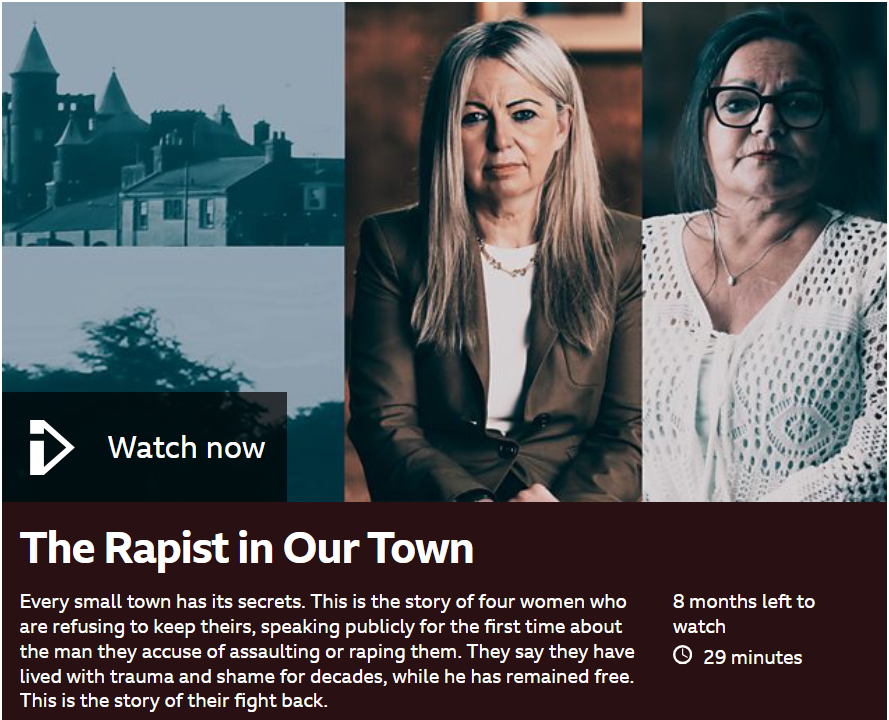Open "The Rapist in Our Town" title
The height and width of the screenshot is (720, 889).
[247, 548]
